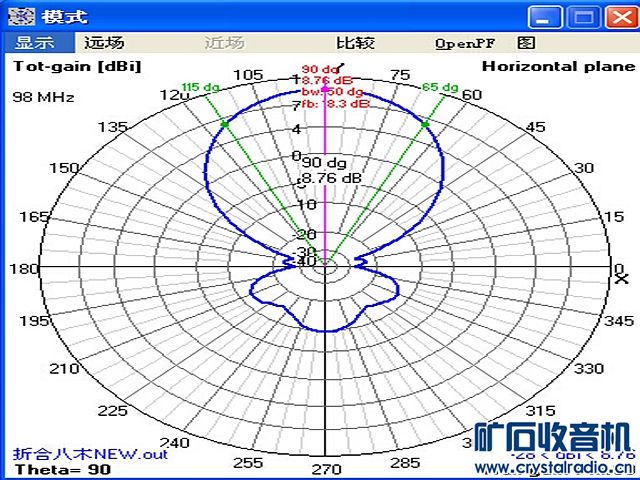The image size is (640, 480).
Task: Maximize the 模式 window
Action: point(584,18)
